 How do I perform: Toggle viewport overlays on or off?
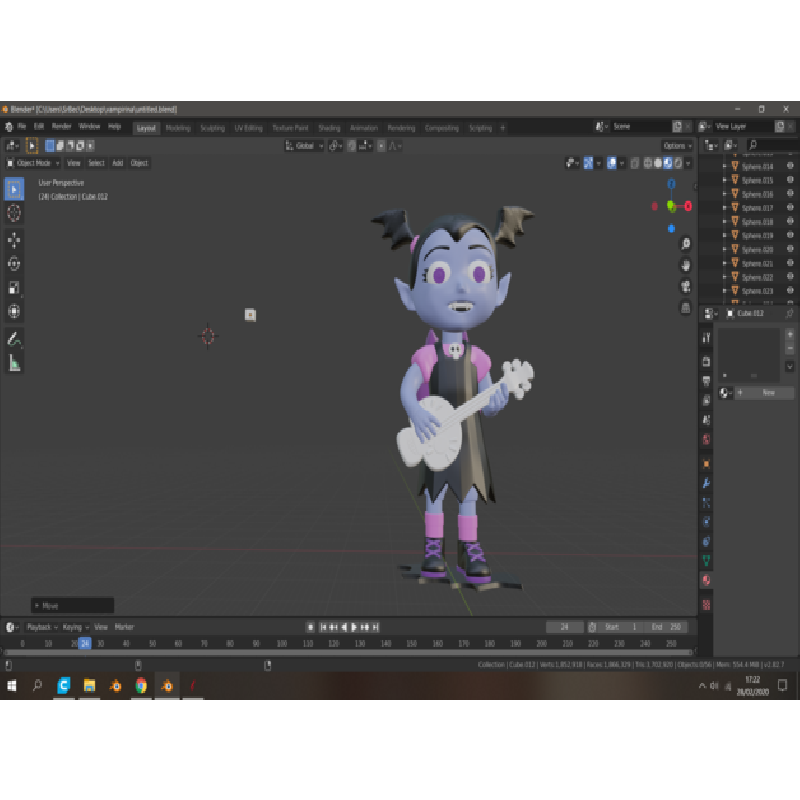[x=611, y=163]
